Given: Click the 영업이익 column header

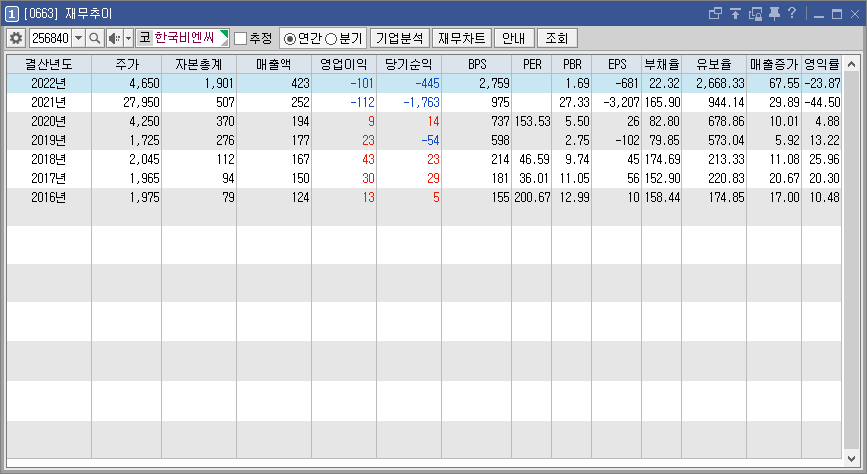Looking at the screenshot, I should [x=344, y=64].
